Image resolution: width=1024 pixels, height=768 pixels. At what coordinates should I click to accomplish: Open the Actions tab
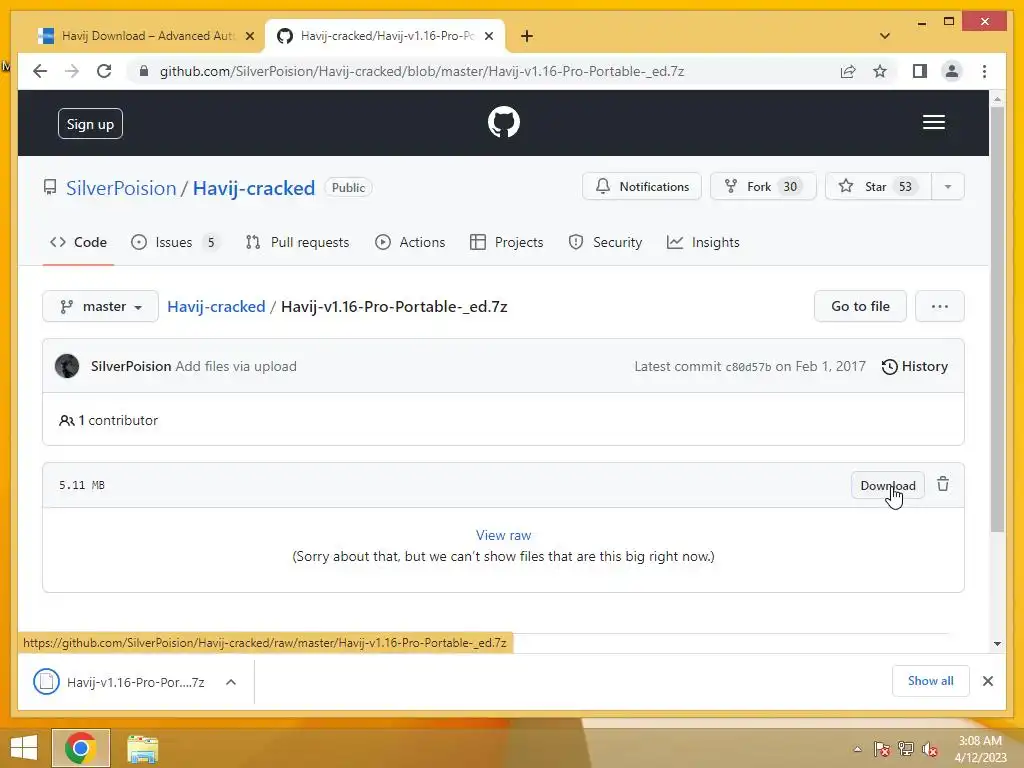pos(410,242)
